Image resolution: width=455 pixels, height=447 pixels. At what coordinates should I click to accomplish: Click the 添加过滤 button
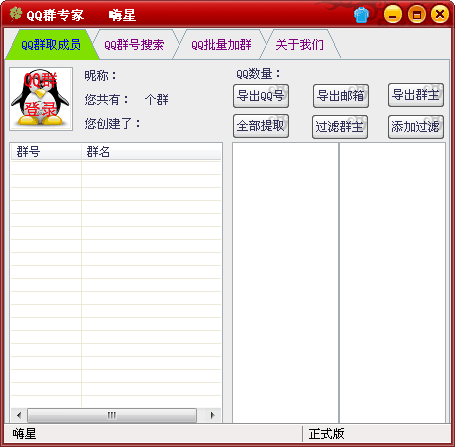coord(416,127)
